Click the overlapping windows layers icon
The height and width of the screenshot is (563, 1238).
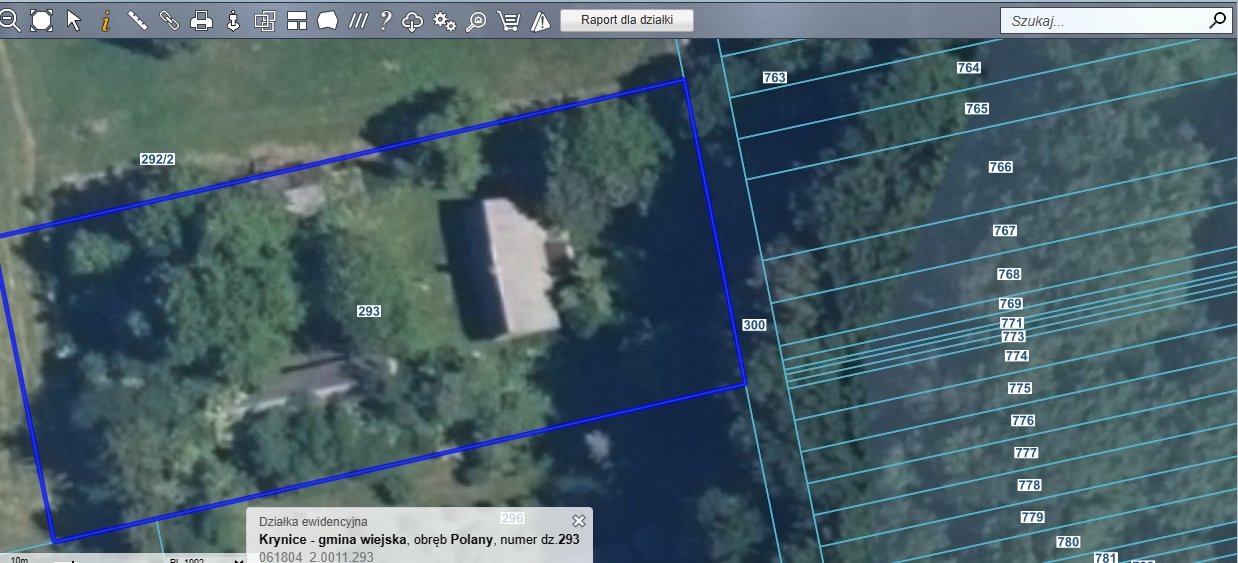pyautogui.click(x=265, y=20)
